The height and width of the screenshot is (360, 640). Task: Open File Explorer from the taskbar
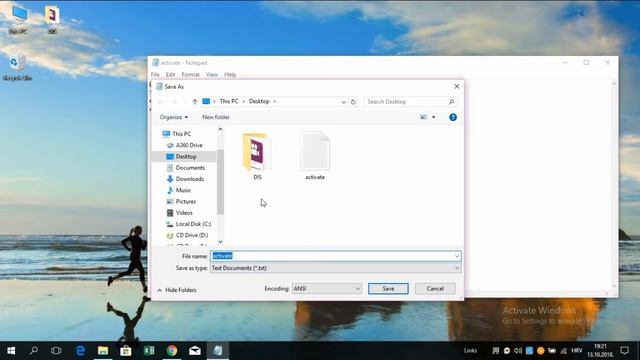103,351
